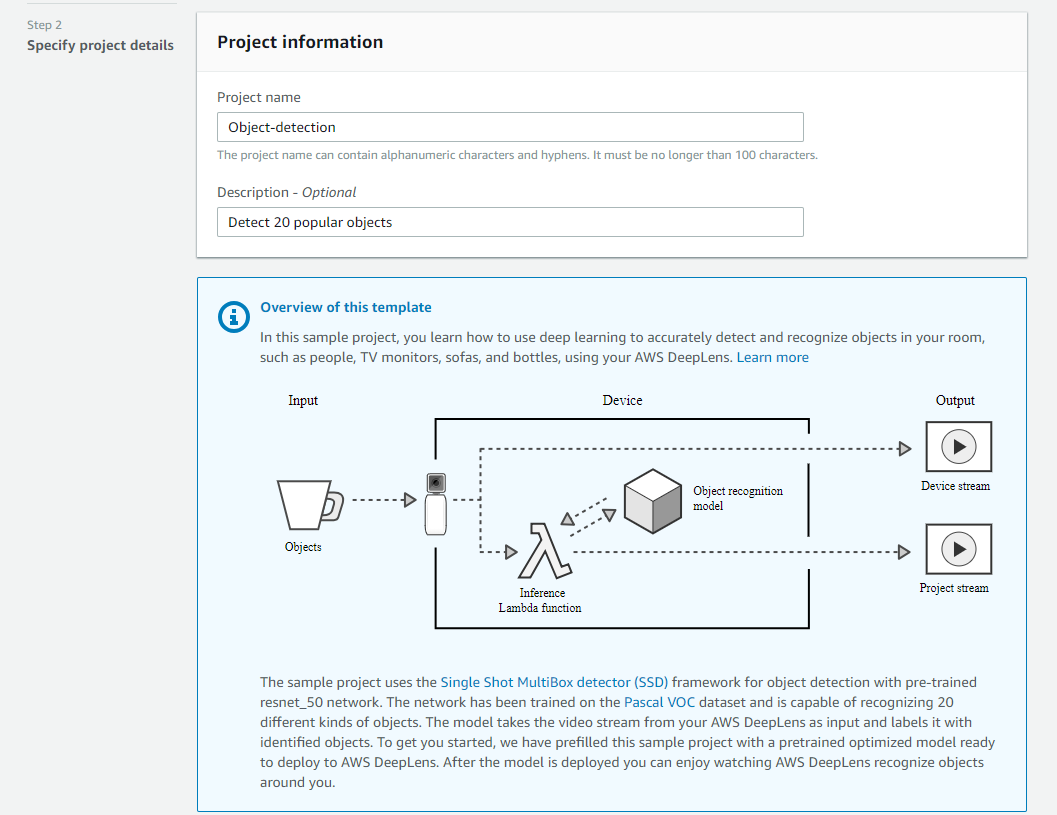Click the Input label in the diagram
The height and width of the screenshot is (815, 1057).
(303, 400)
